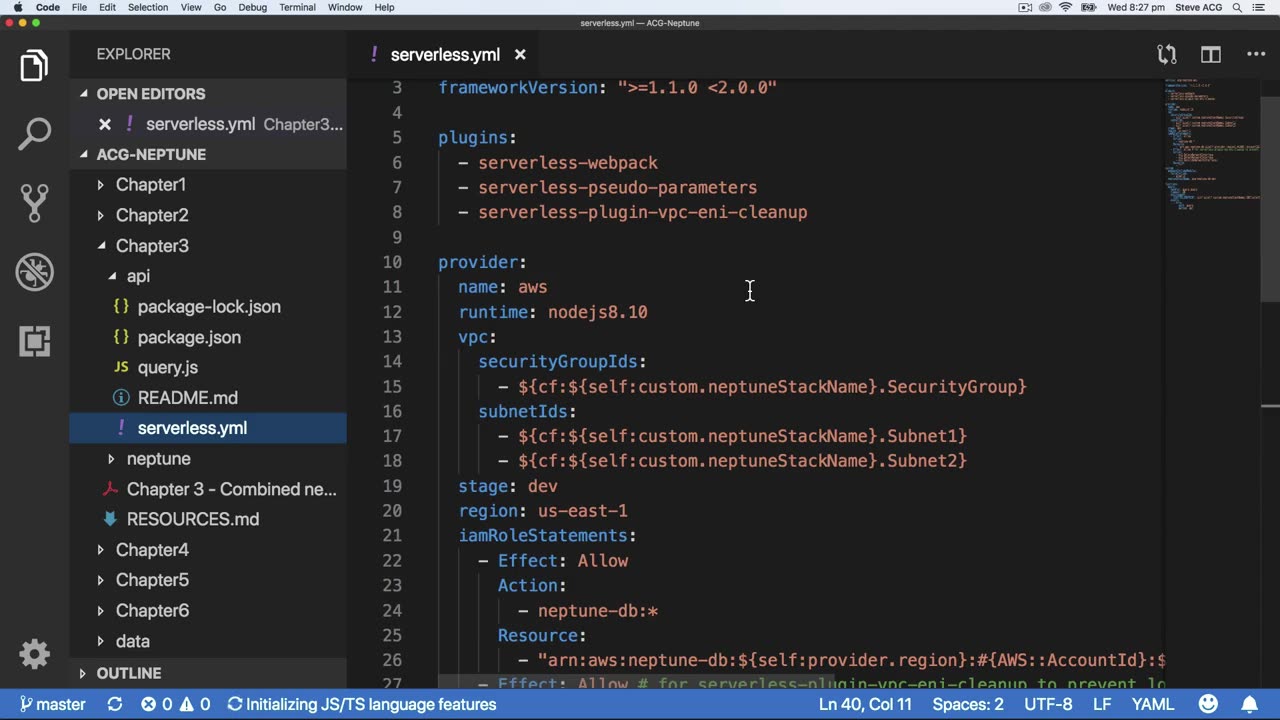The width and height of the screenshot is (1280, 720).
Task: Open the Selection menu
Action: pyautogui.click(x=148, y=7)
